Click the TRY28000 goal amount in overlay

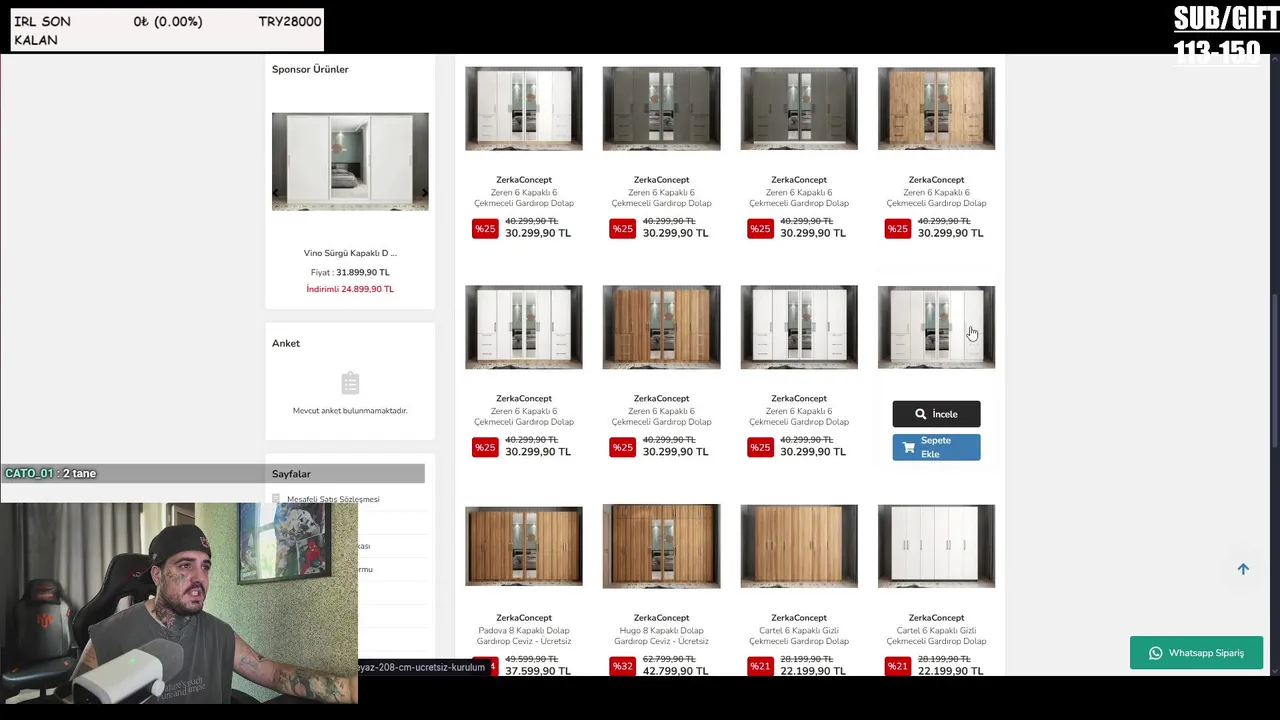(290, 21)
